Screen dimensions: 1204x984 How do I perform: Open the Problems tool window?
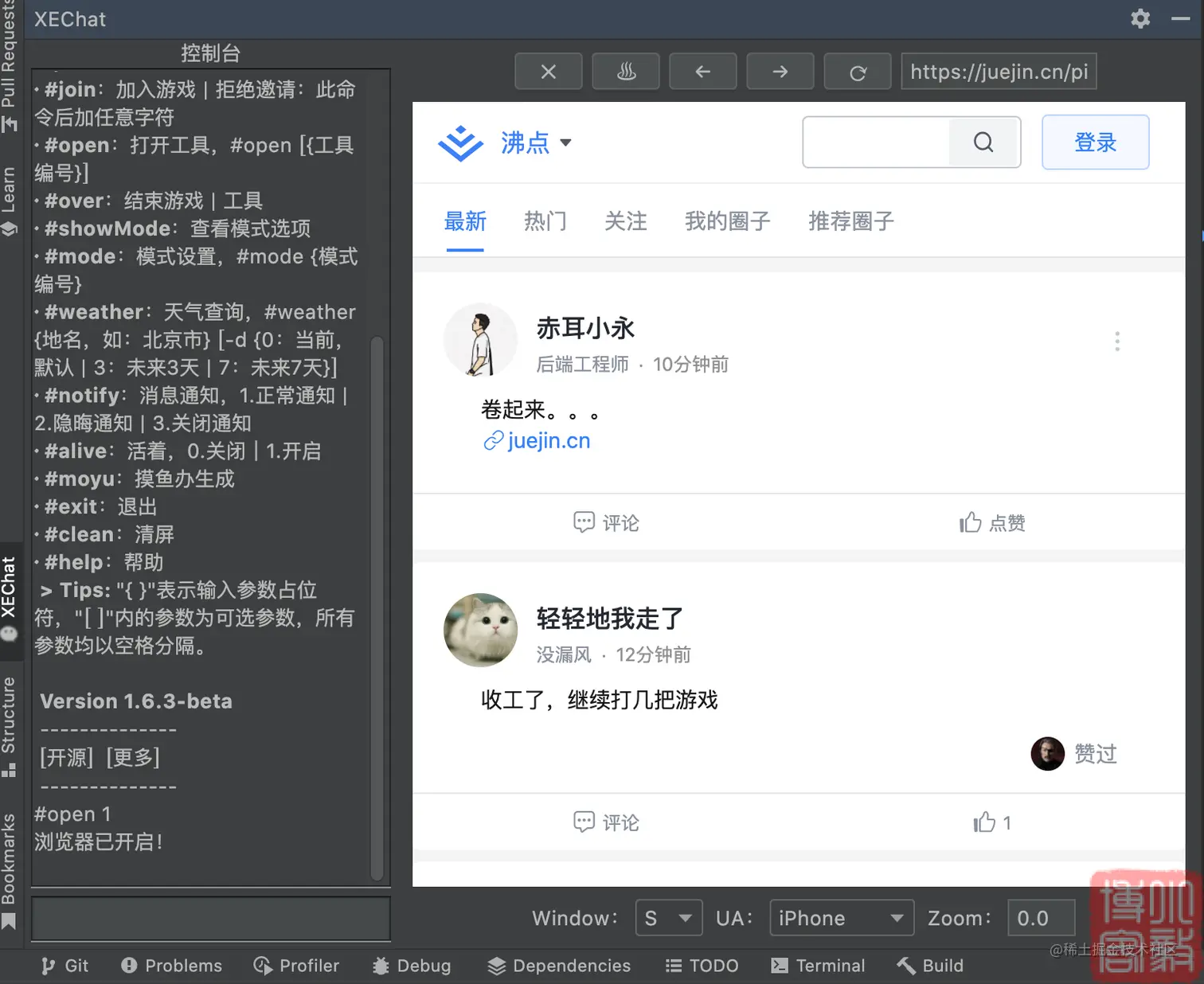tap(171, 966)
